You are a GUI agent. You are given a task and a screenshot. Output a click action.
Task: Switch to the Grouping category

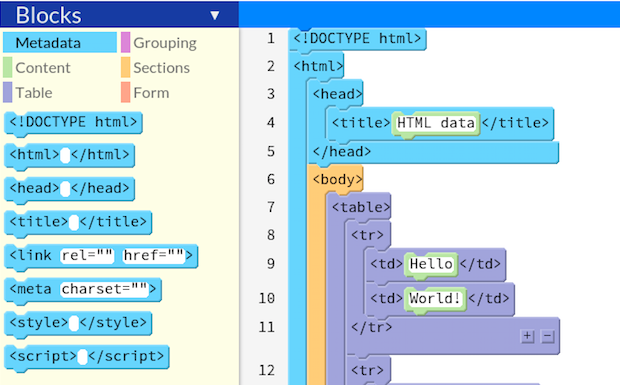[x=164, y=43]
